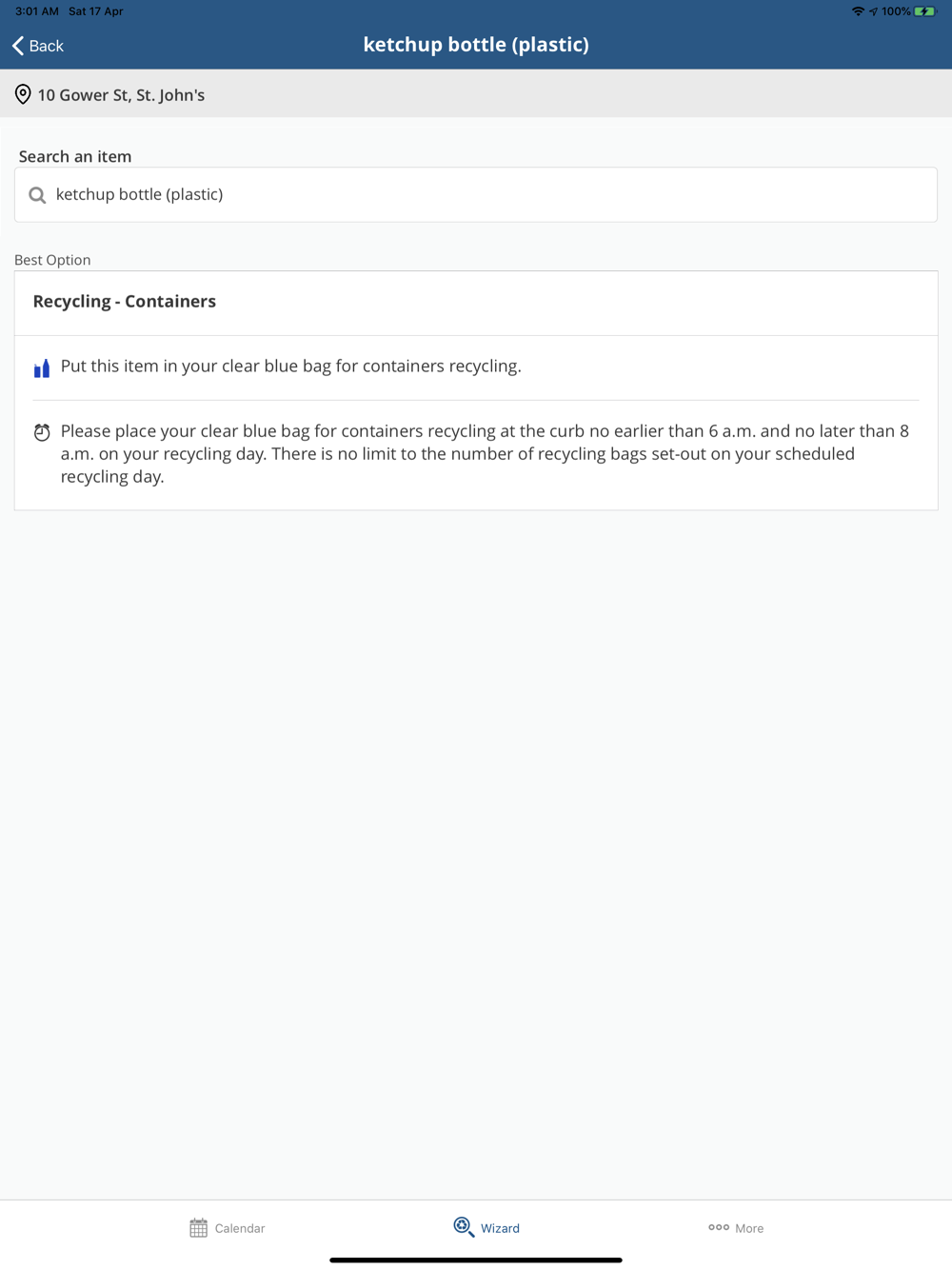This screenshot has width=952, height=1270.
Task: Click the Wizard magnifier icon
Action: coord(464,1227)
